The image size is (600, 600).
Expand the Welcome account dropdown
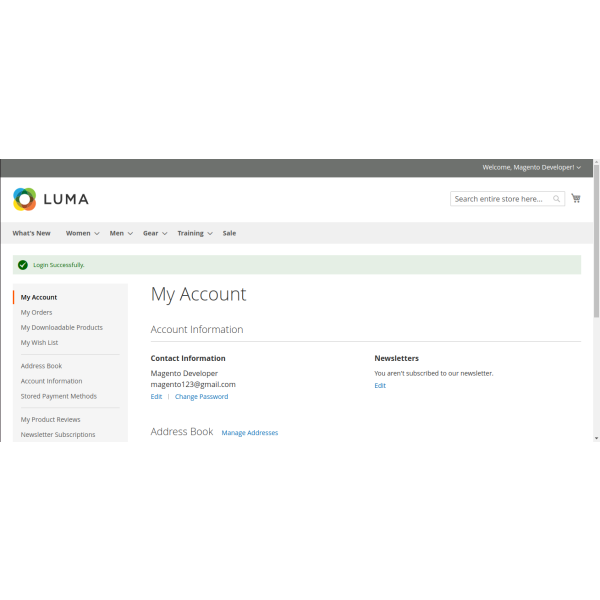(x=531, y=167)
